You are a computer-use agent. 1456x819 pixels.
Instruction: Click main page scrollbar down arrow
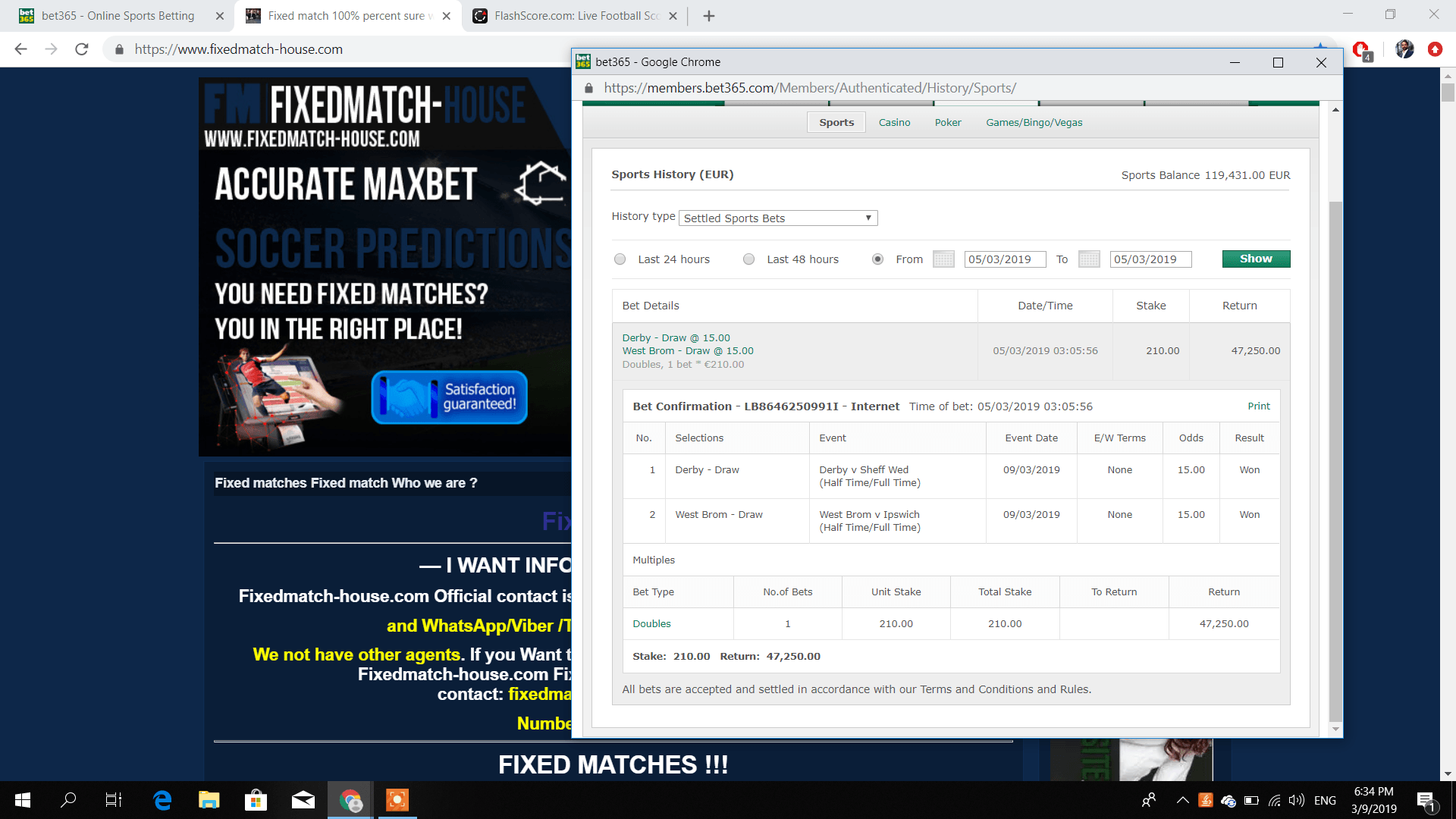click(x=1448, y=774)
